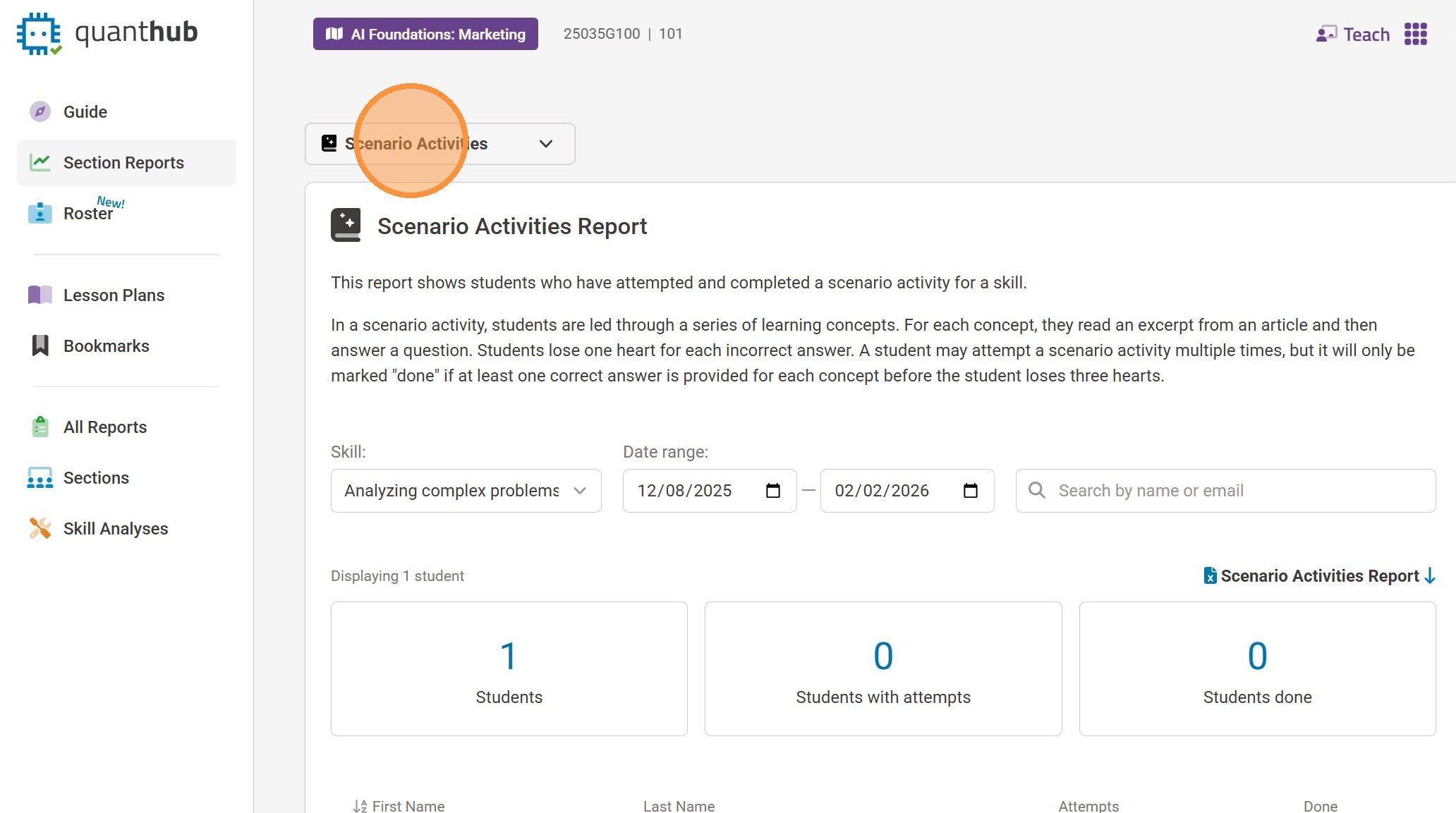Click the quanthub logo icon
The image size is (1456, 813).
tap(39, 33)
